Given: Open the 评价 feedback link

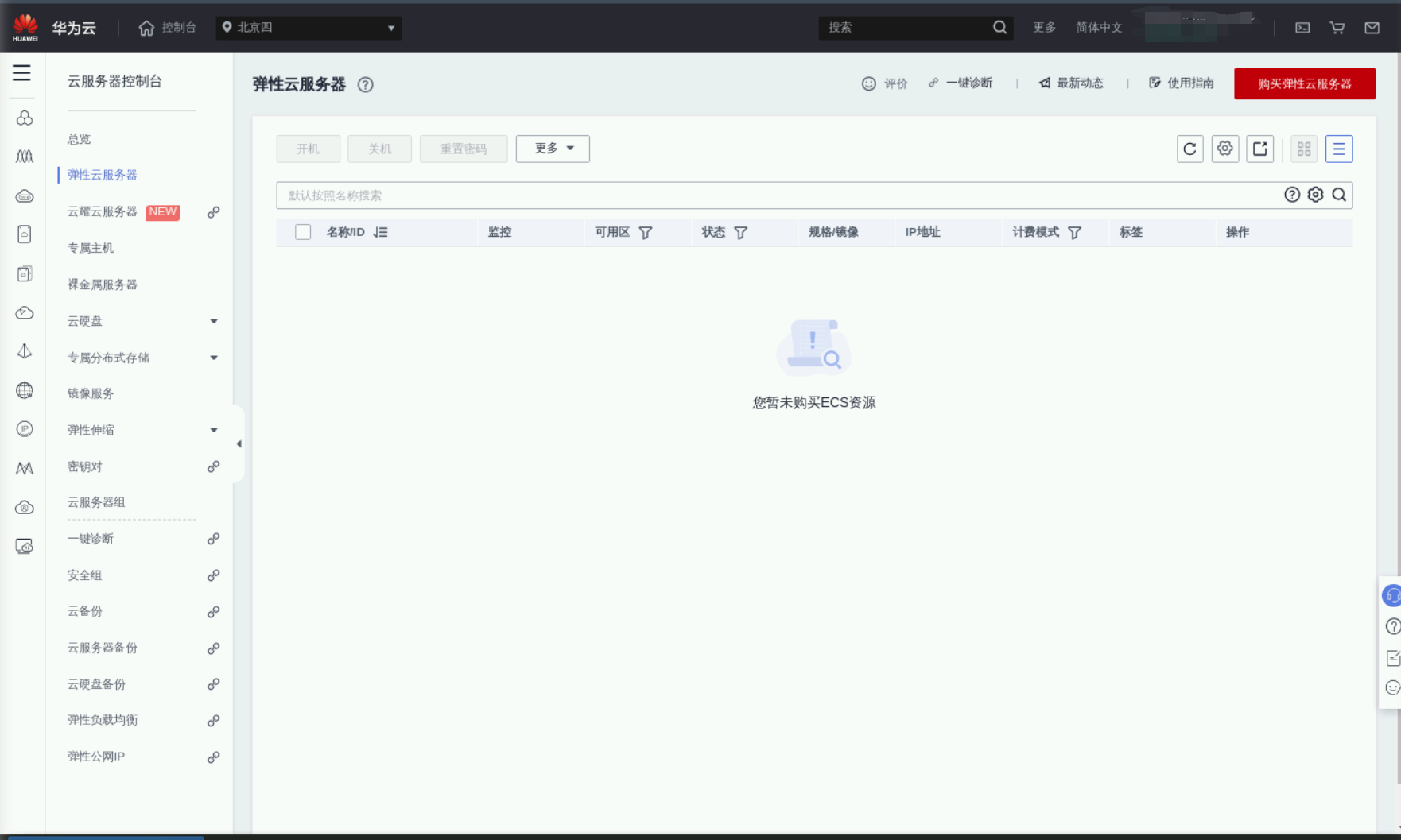Looking at the screenshot, I should pyautogui.click(x=885, y=83).
